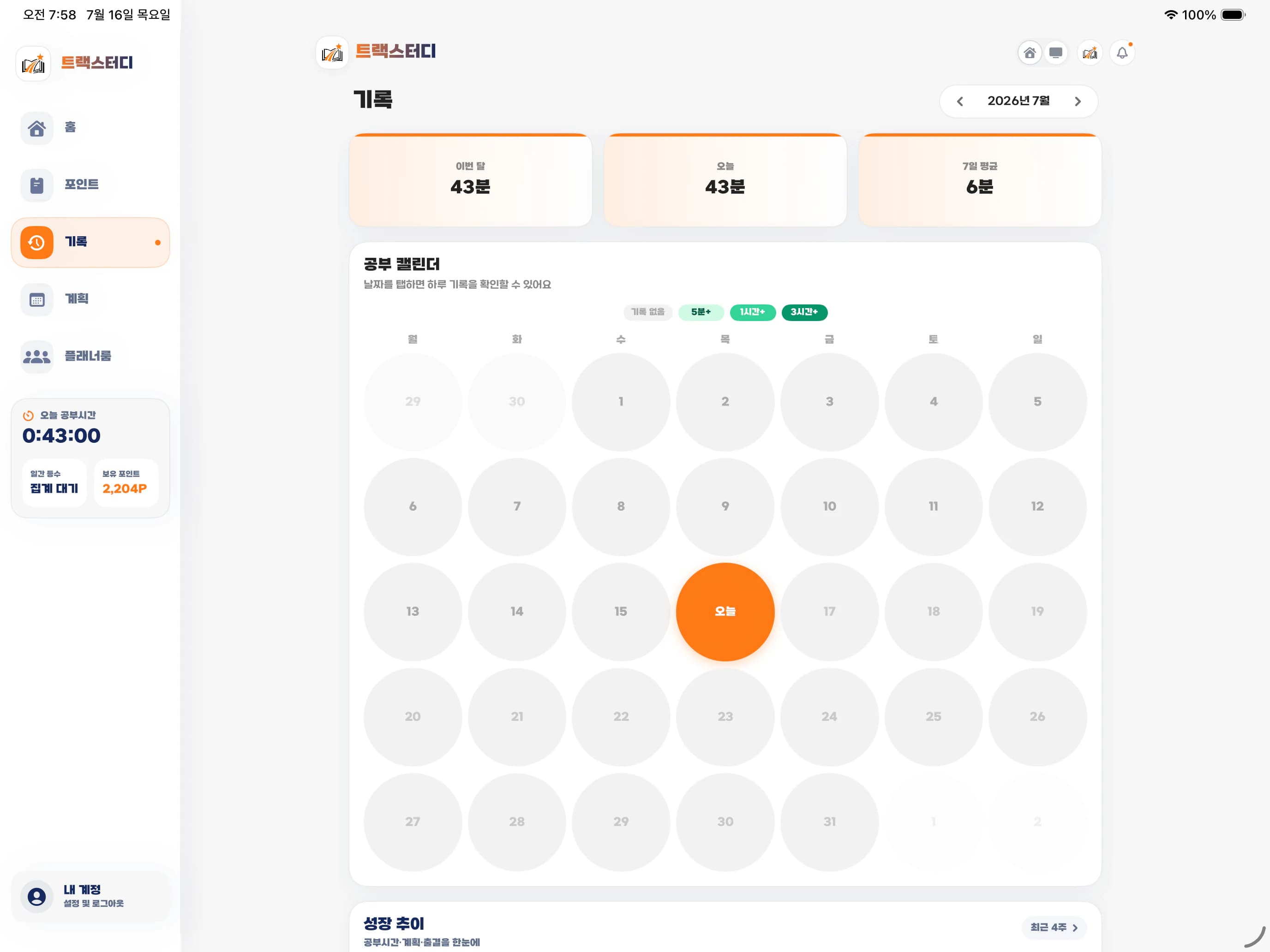Go to next month with right chevron
Viewport: 1270px width, 952px height.
(x=1078, y=101)
